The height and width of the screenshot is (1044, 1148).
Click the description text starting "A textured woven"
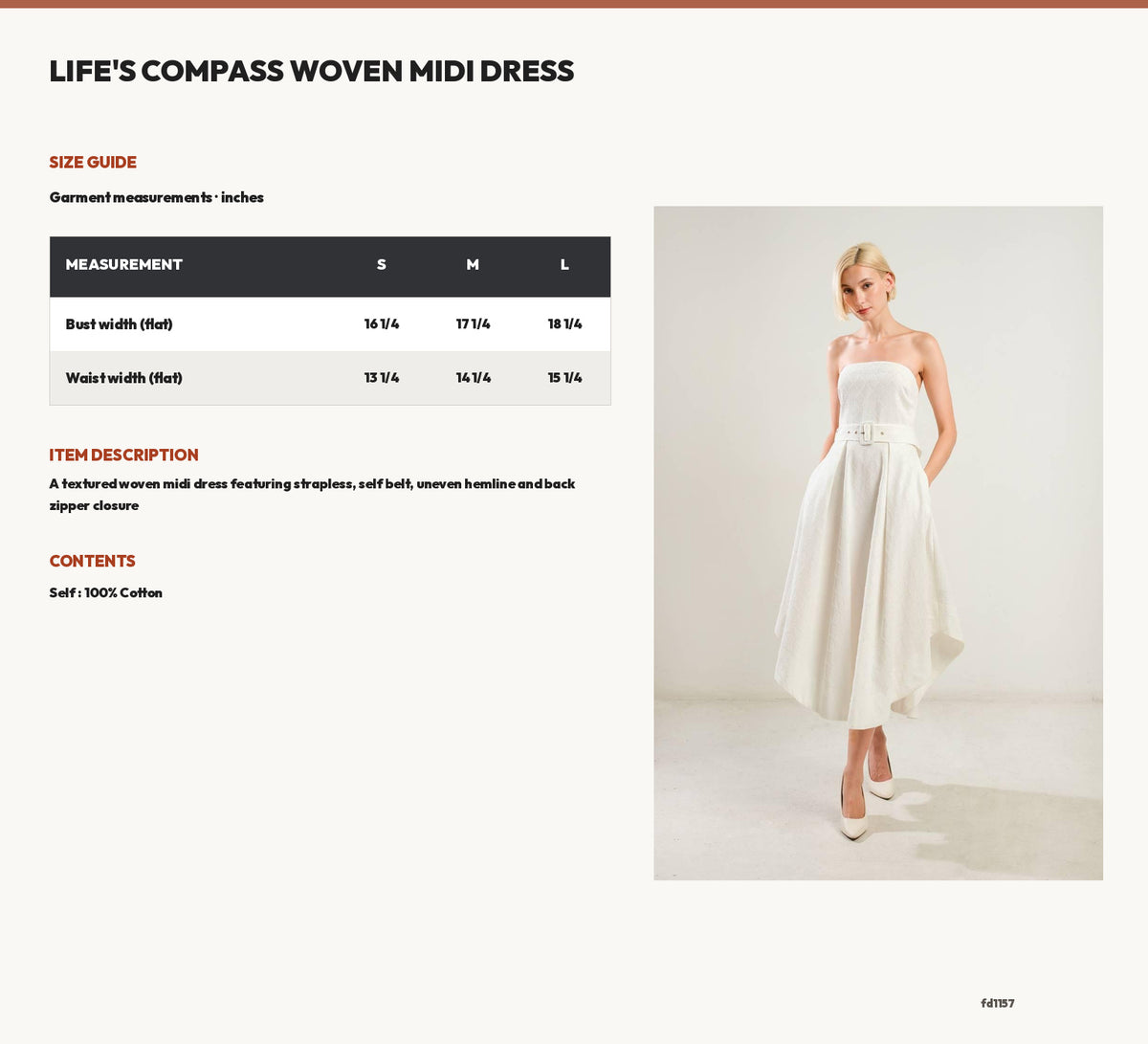pyautogui.click(x=313, y=495)
